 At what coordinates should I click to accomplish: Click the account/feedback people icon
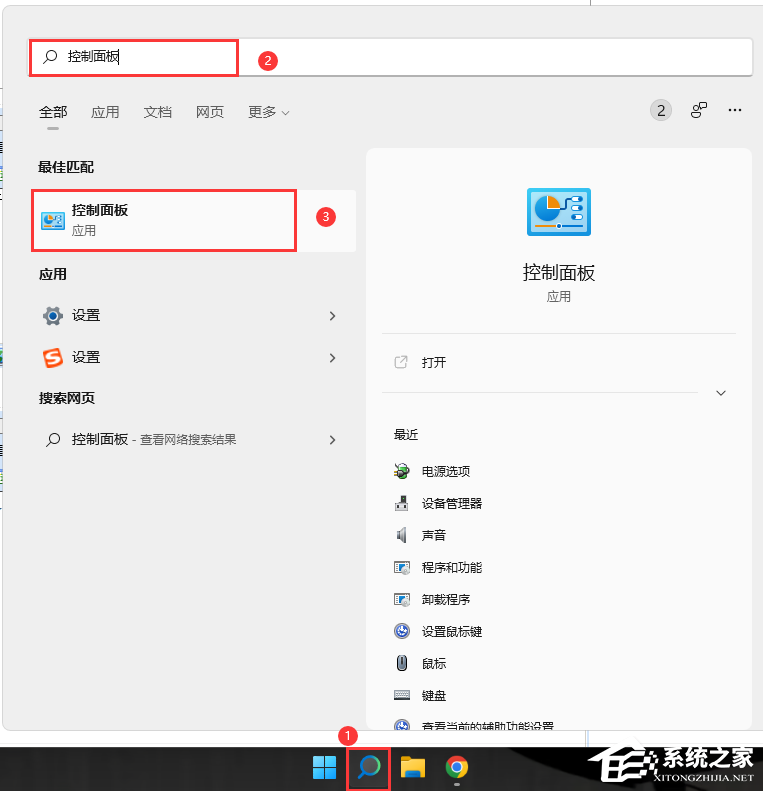[x=698, y=110]
